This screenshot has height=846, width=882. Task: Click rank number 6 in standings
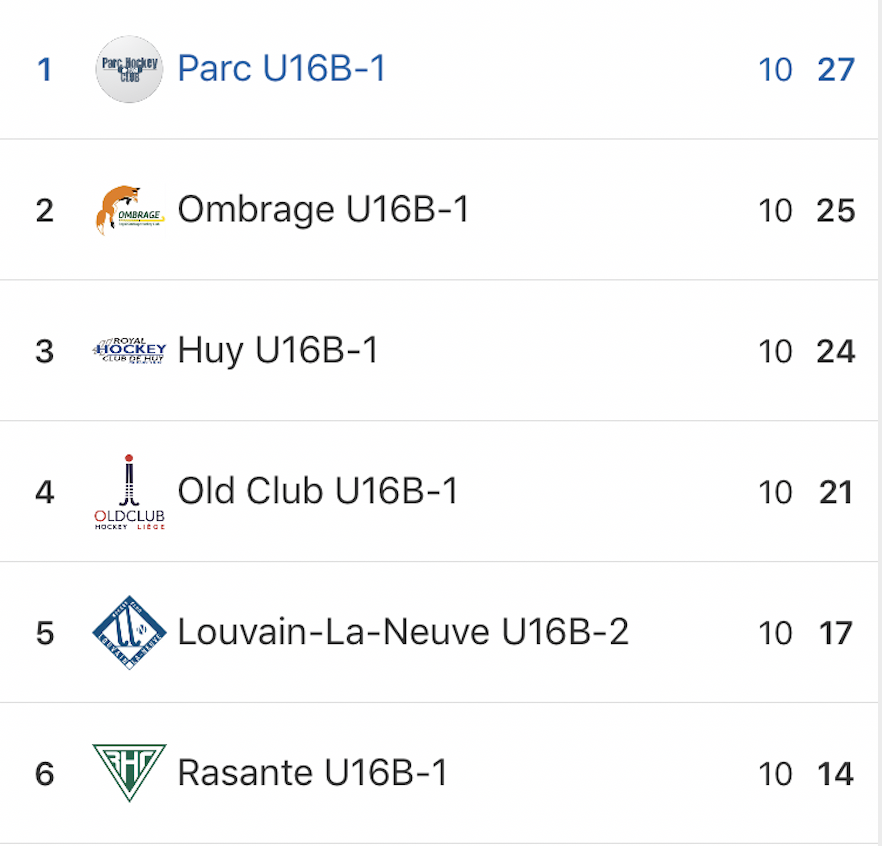point(44,774)
